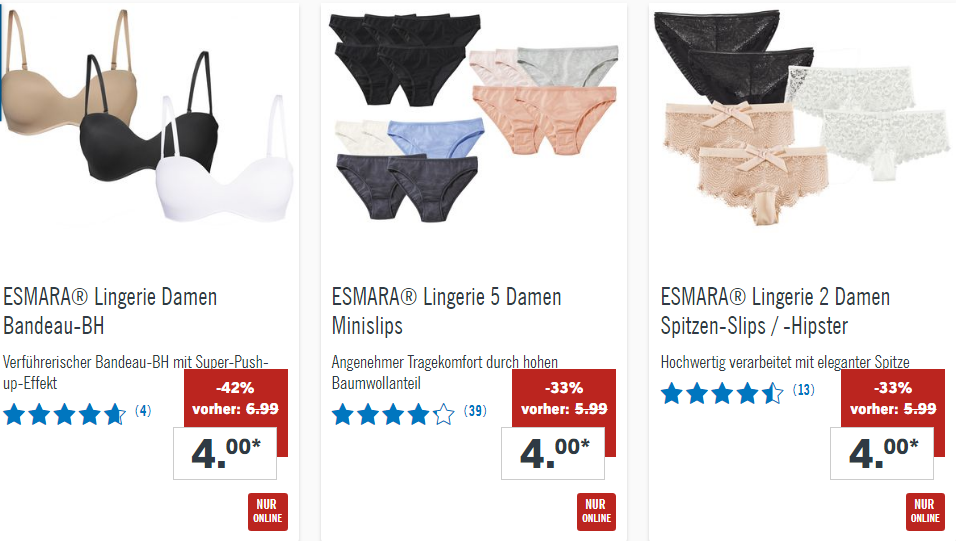Click the ESMARA 2 Damen Spitzen-Slips title
Image resolution: width=956 pixels, height=541 pixels.
click(775, 311)
